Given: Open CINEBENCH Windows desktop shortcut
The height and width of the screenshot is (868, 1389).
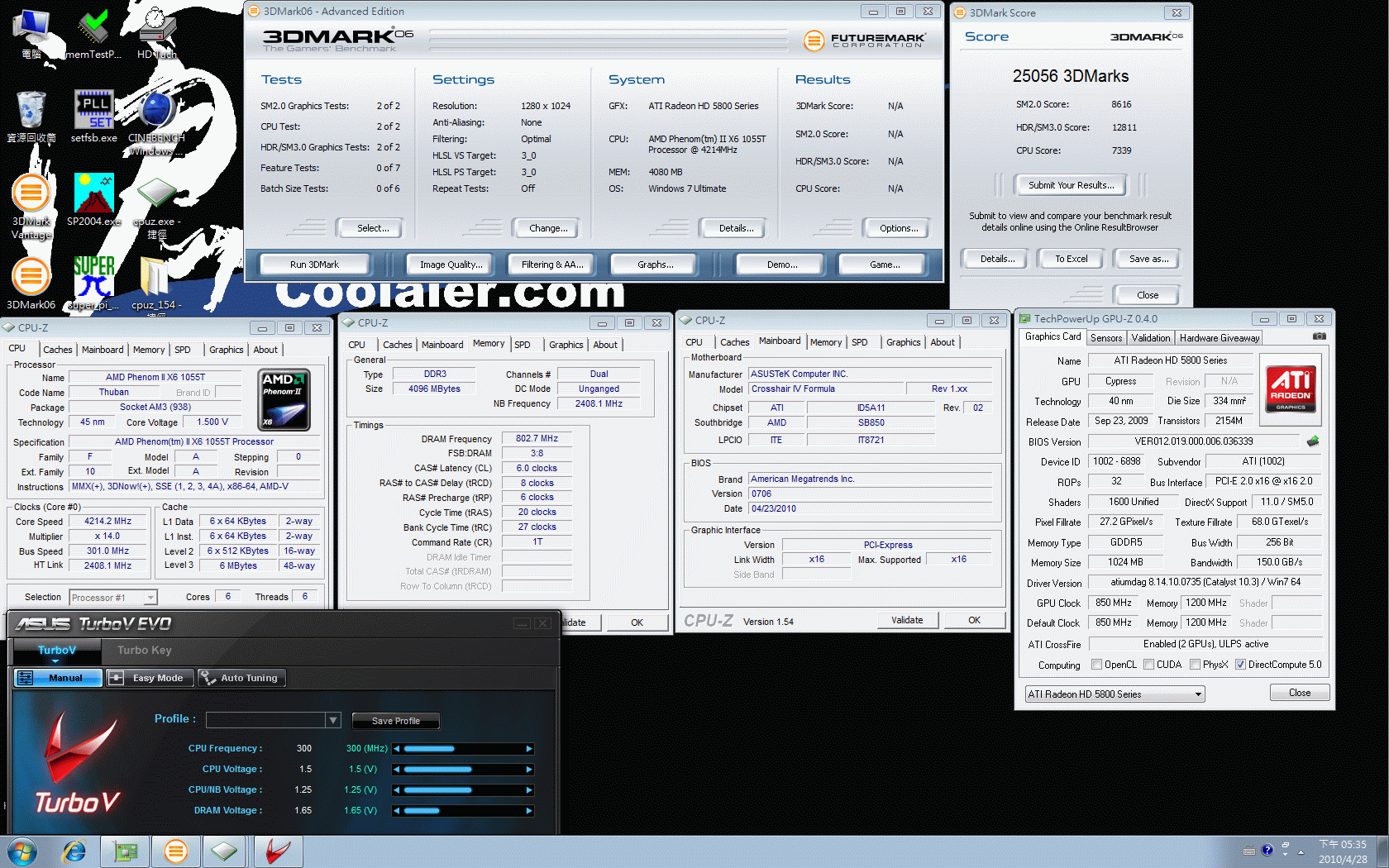Looking at the screenshot, I should pos(156,122).
